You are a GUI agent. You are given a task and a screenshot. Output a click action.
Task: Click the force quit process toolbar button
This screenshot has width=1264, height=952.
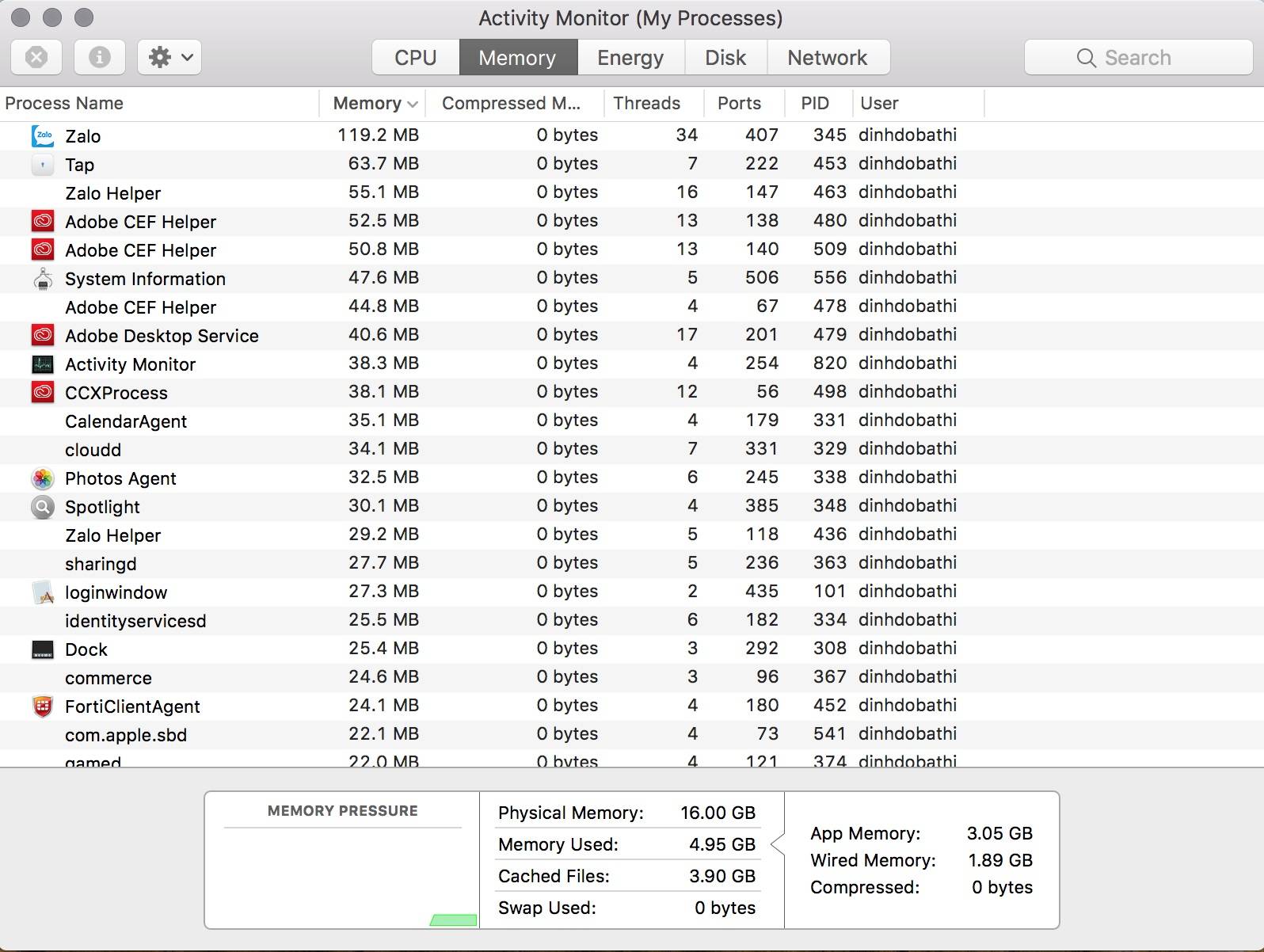36,57
